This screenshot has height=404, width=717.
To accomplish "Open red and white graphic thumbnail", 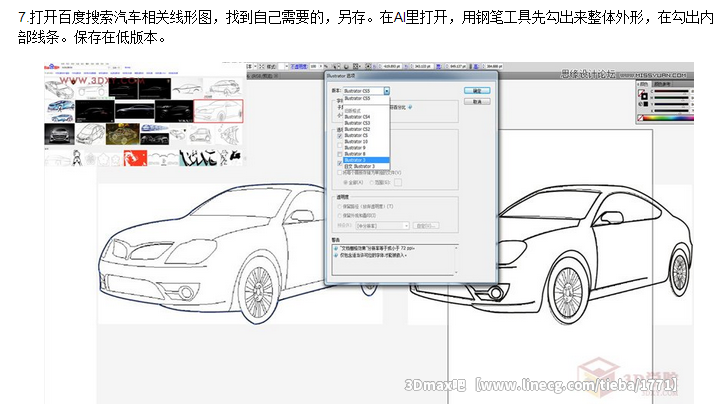I will (135, 158).
